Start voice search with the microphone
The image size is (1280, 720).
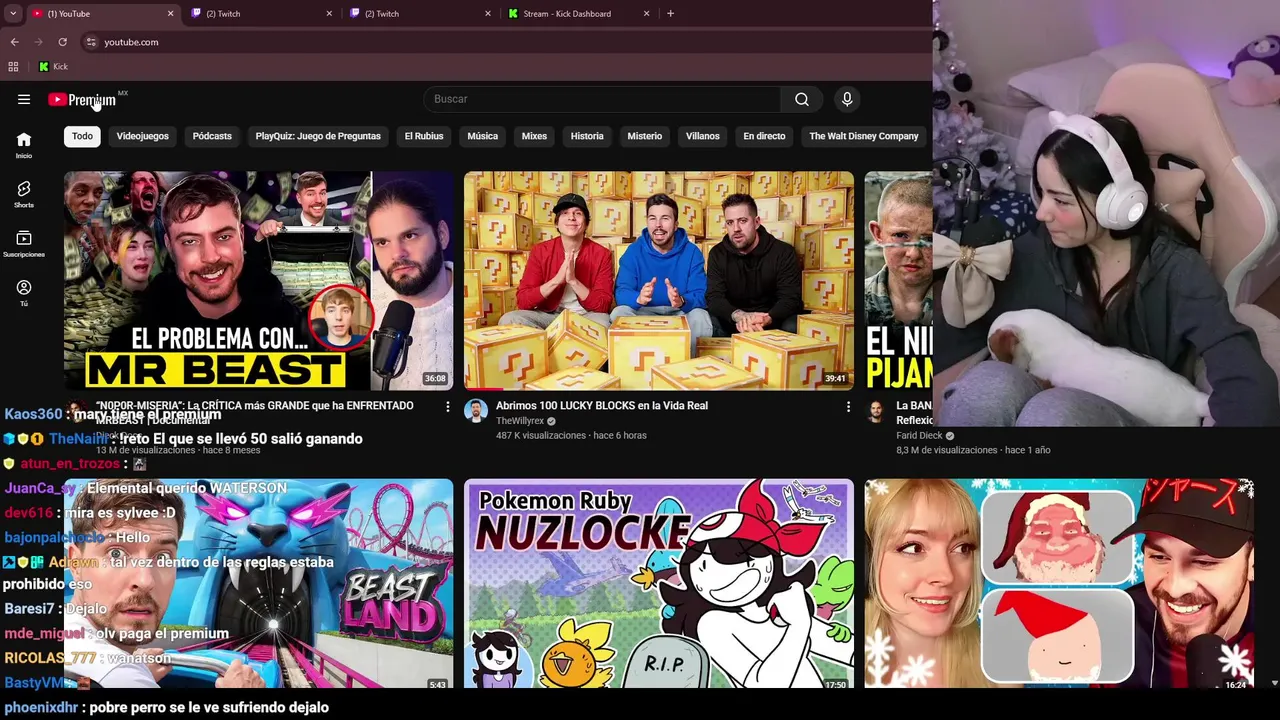point(847,99)
